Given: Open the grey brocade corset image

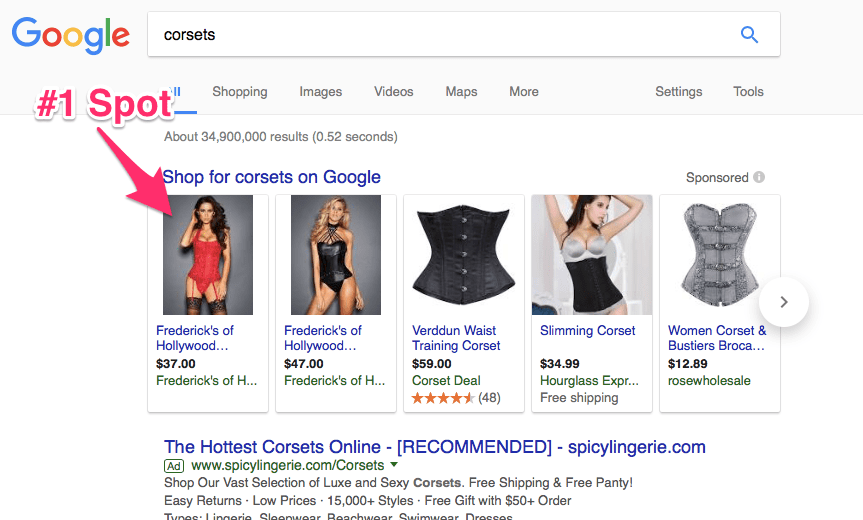Looking at the screenshot, I should 719,255.
